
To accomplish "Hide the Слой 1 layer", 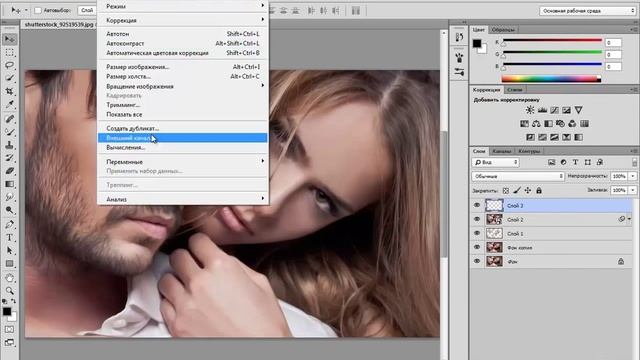I will pos(477,233).
